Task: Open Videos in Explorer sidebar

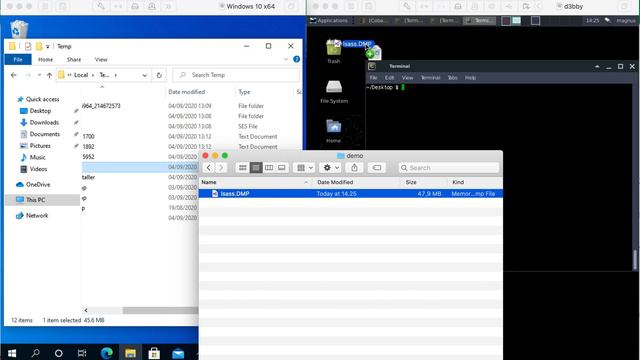Action: [x=38, y=169]
